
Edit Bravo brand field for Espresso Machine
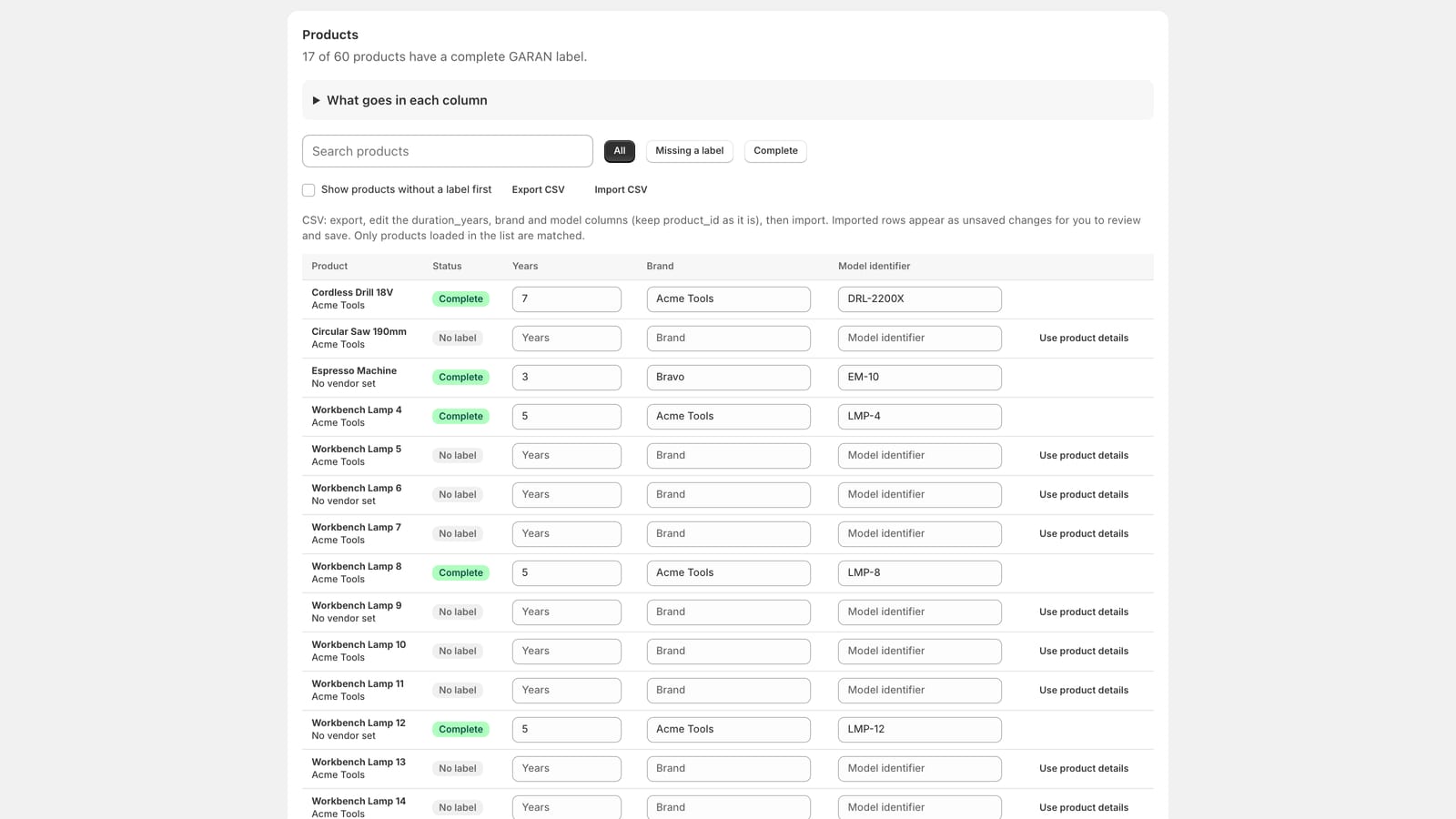(728, 378)
